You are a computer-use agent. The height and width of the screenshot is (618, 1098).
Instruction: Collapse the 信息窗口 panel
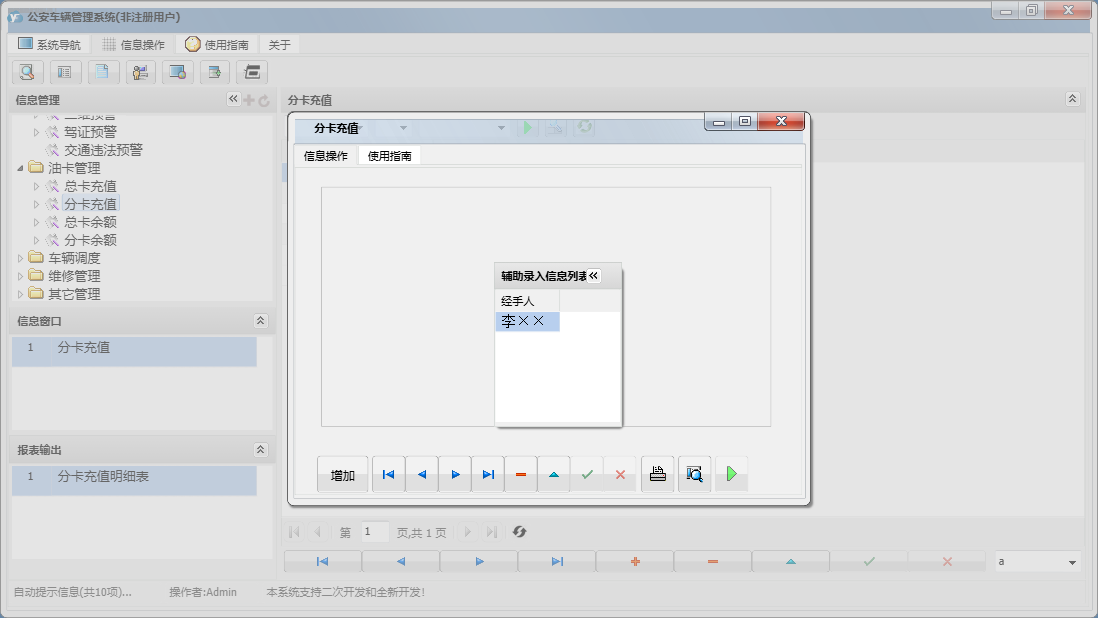click(260, 321)
